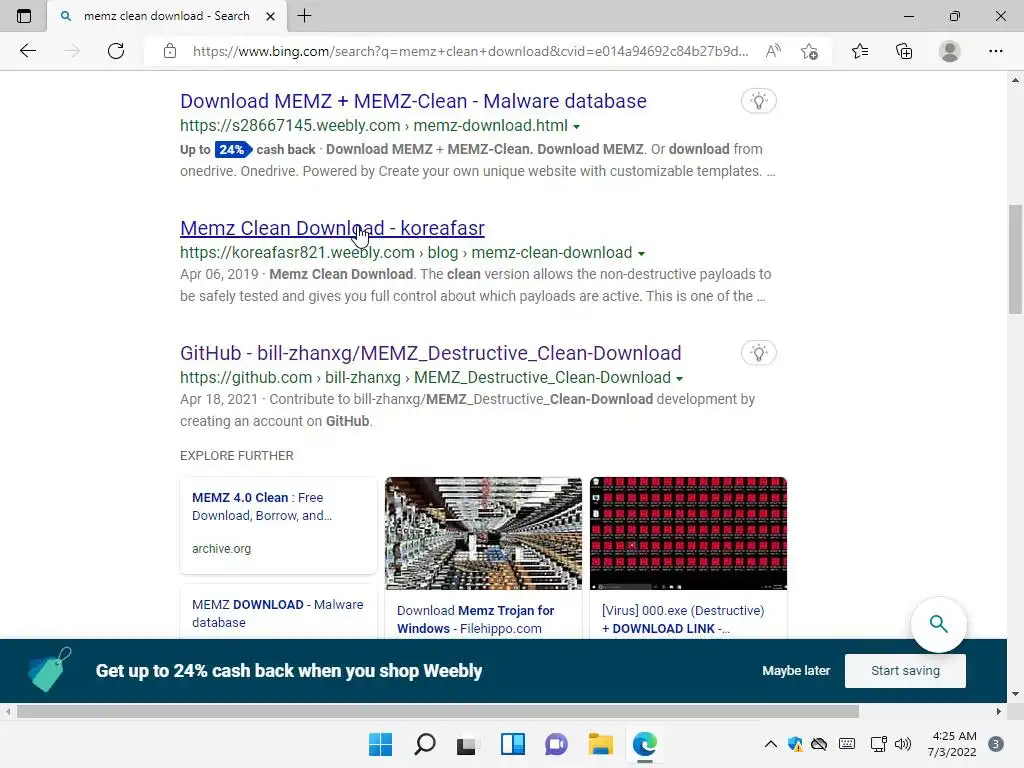Open clock showing 4:25 AM 7/3/2022
Image resolution: width=1024 pixels, height=768 pixels.
952,744
